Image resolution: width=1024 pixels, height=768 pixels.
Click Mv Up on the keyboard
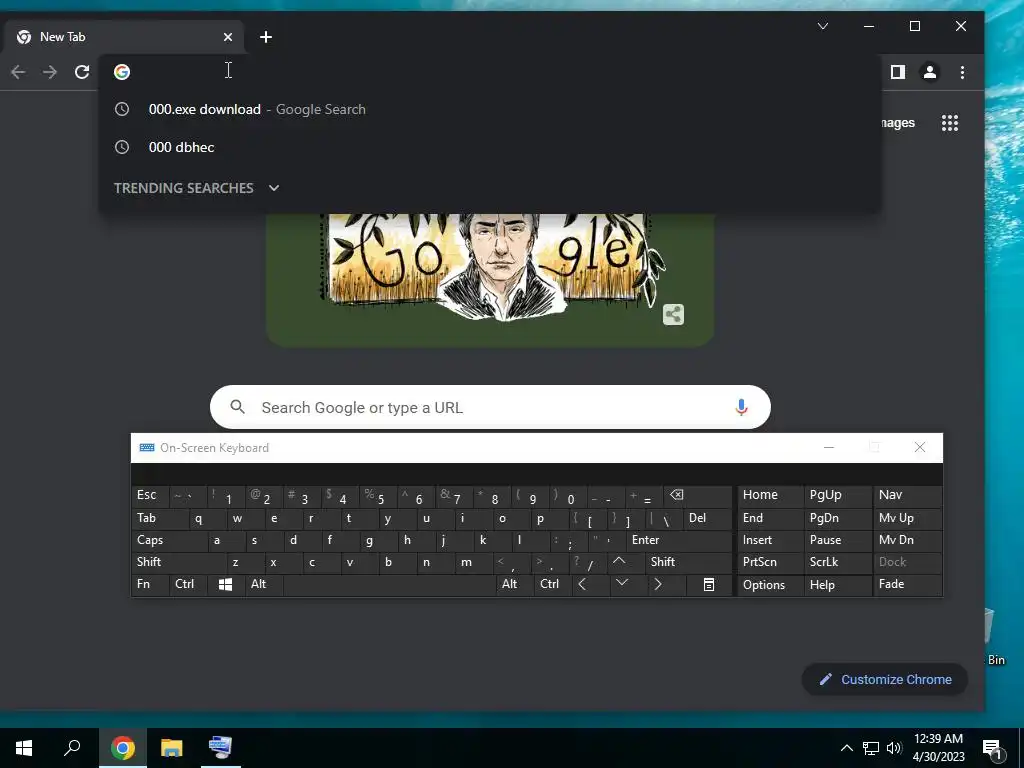(907, 518)
